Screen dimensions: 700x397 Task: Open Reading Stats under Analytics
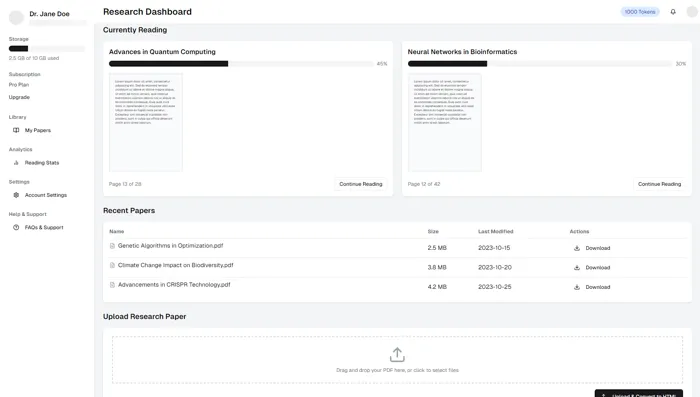pos(42,163)
